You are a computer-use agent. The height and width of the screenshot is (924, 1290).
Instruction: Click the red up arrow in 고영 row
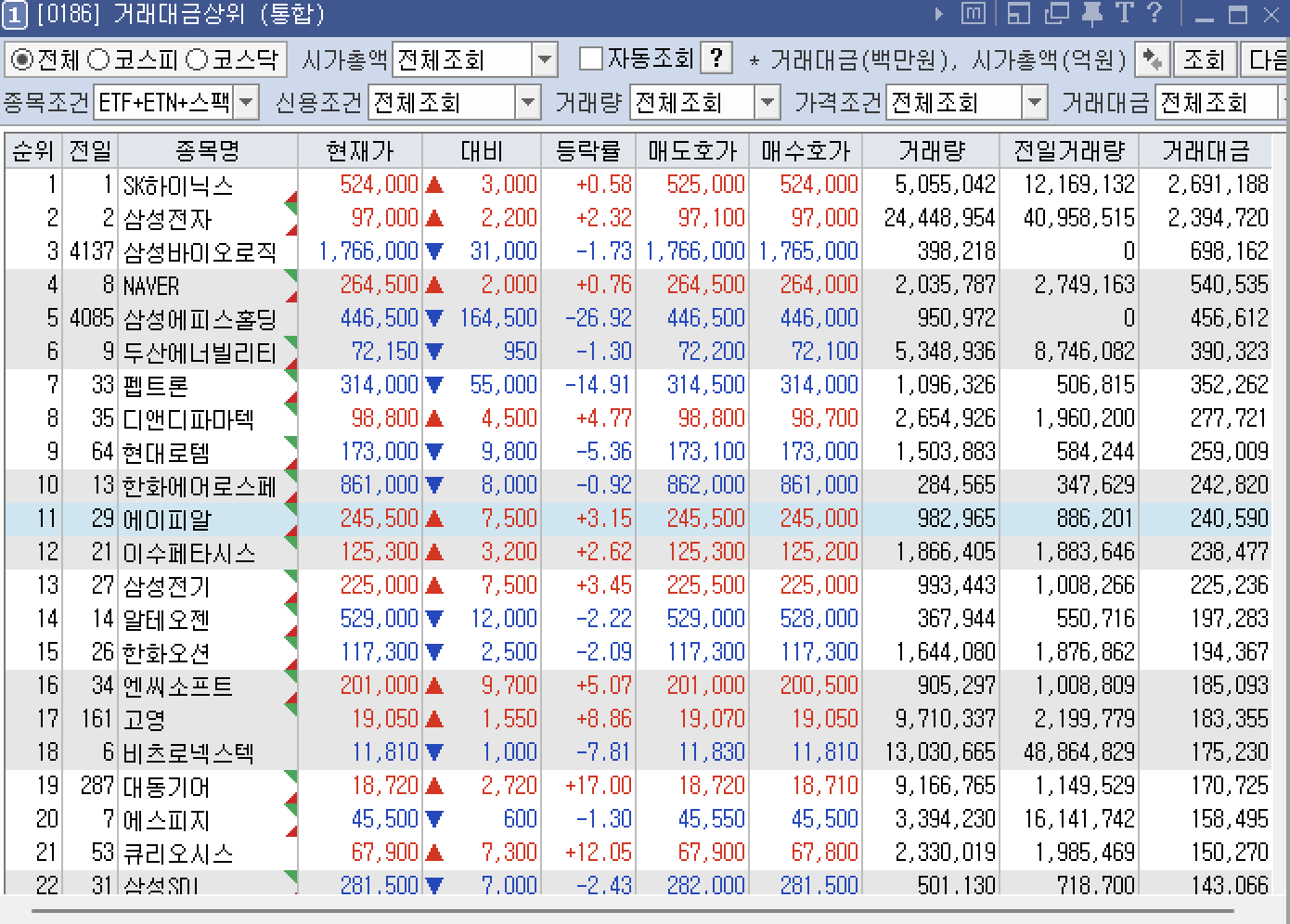click(433, 719)
